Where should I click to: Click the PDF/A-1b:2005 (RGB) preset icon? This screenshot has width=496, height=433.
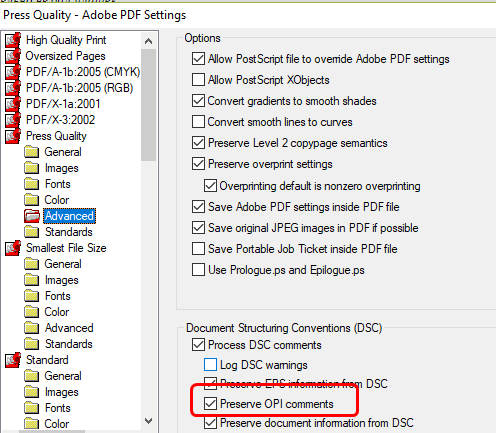click(13, 88)
